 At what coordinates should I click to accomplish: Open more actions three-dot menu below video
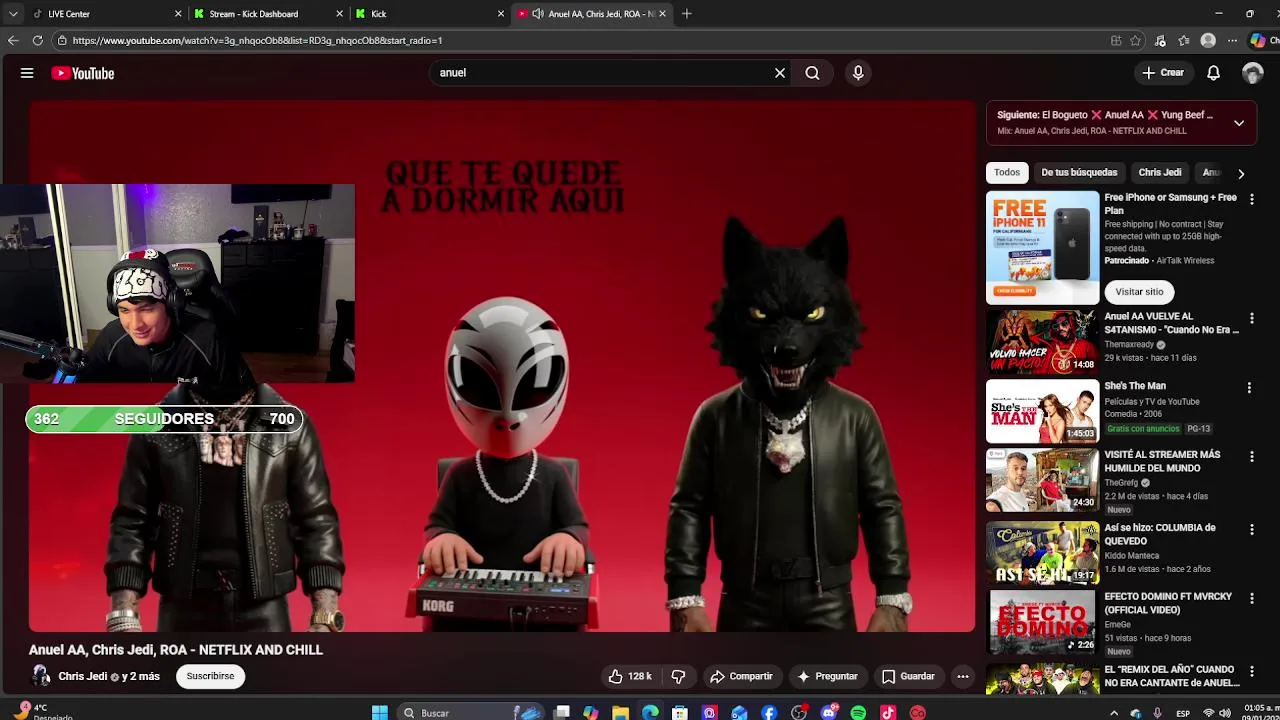pyautogui.click(x=962, y=677)
